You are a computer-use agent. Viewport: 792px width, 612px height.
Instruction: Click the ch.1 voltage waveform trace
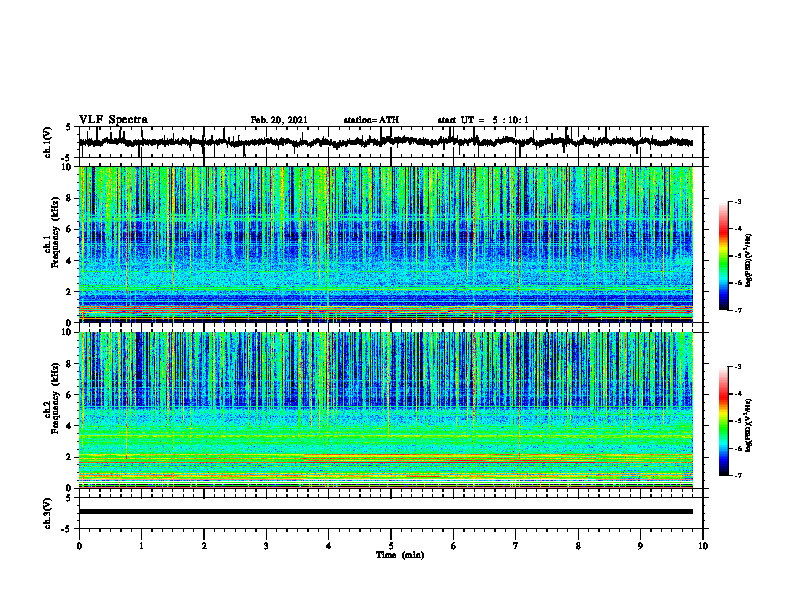click(385, 142)
